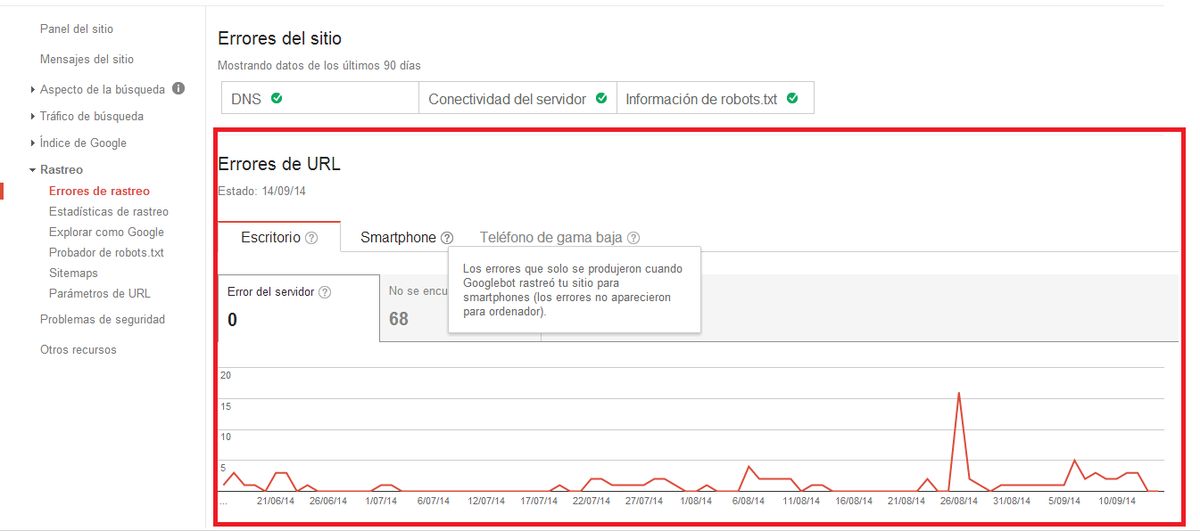Expand the Tráfico de búsqueda menu
The image size is (1200, 531).
tap(91, 116)
